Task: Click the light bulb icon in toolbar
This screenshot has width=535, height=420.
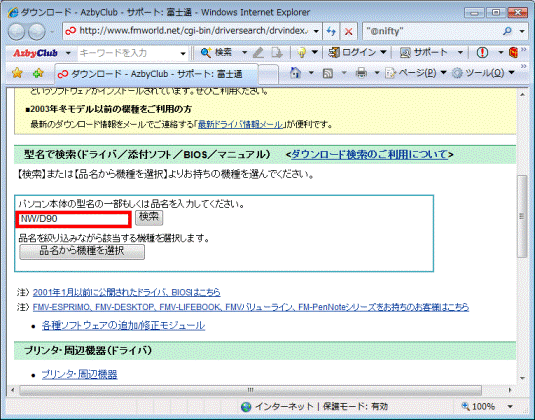Action: (301, 53)
